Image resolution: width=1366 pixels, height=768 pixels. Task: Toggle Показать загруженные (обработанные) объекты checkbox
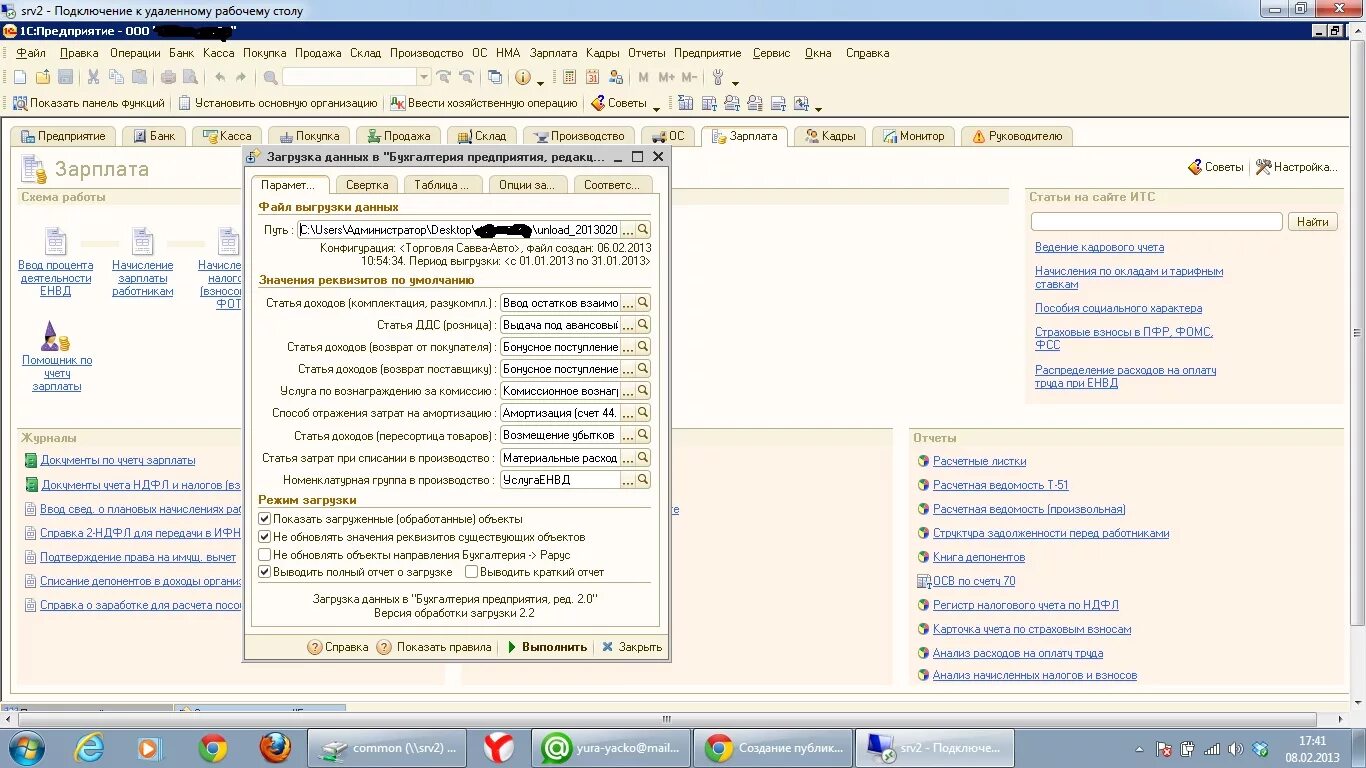tap(265, 519)
